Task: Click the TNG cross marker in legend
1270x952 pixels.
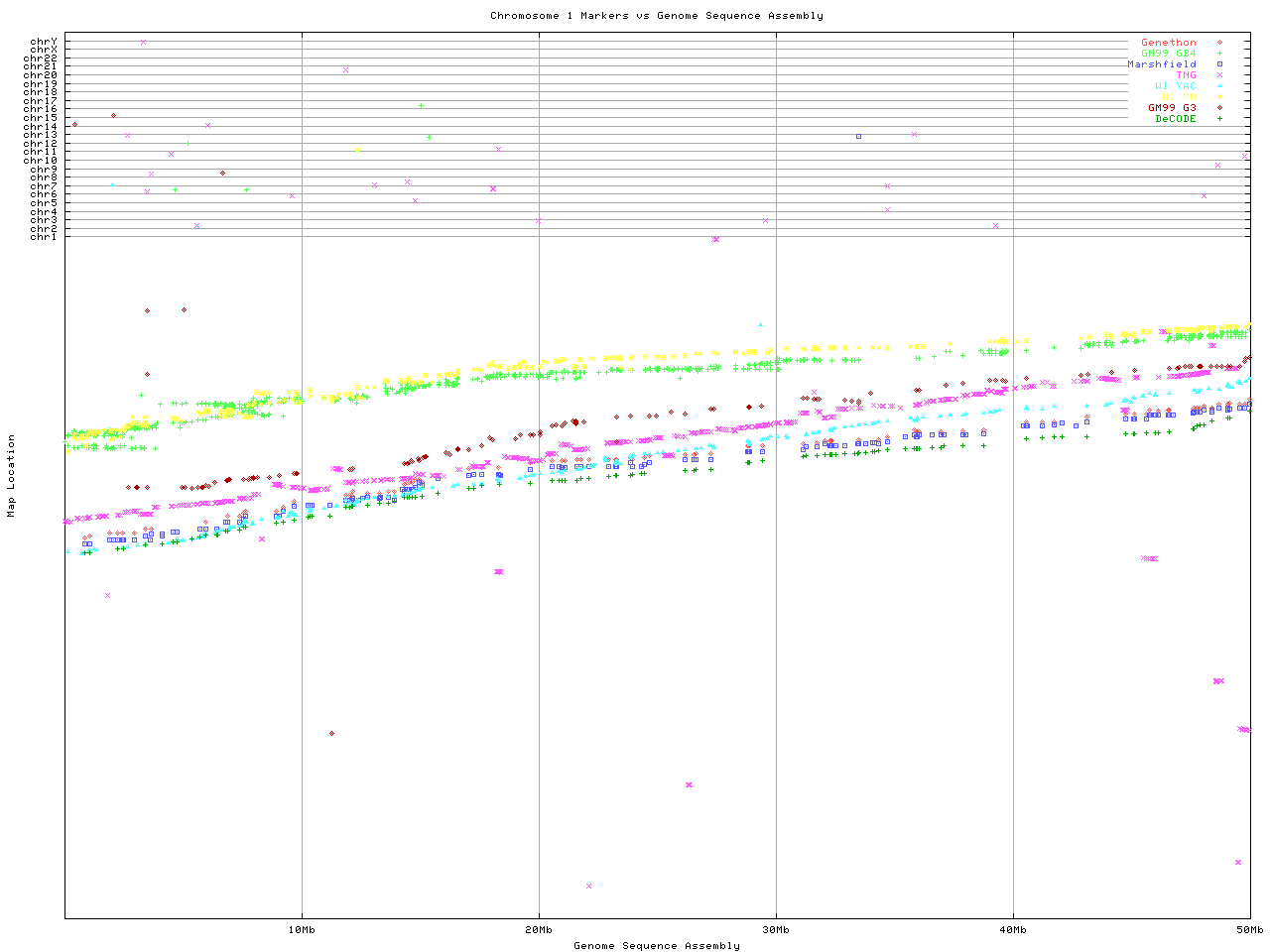Action: [1219, 75]
